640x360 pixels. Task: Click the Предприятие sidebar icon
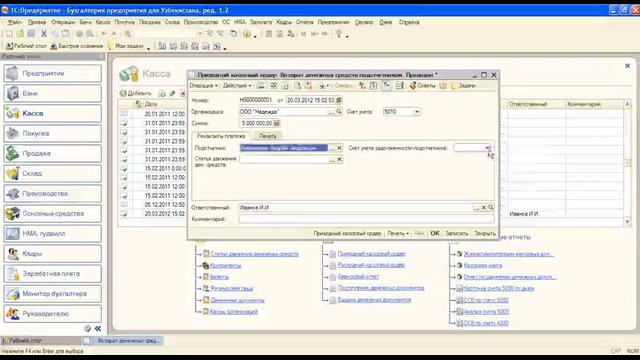[13, 73]
